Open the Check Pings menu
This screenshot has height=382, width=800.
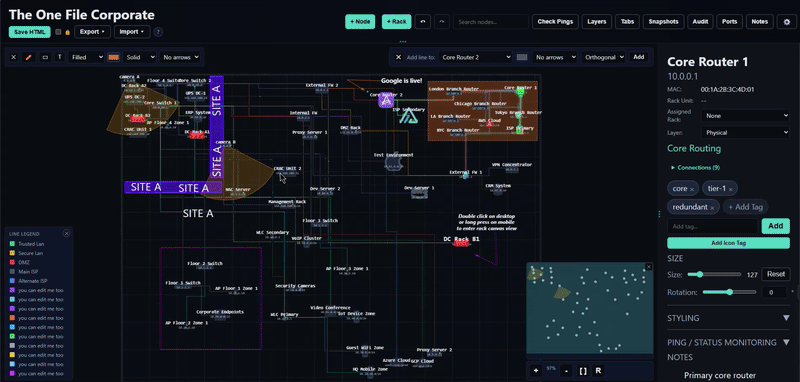(555, 22)
